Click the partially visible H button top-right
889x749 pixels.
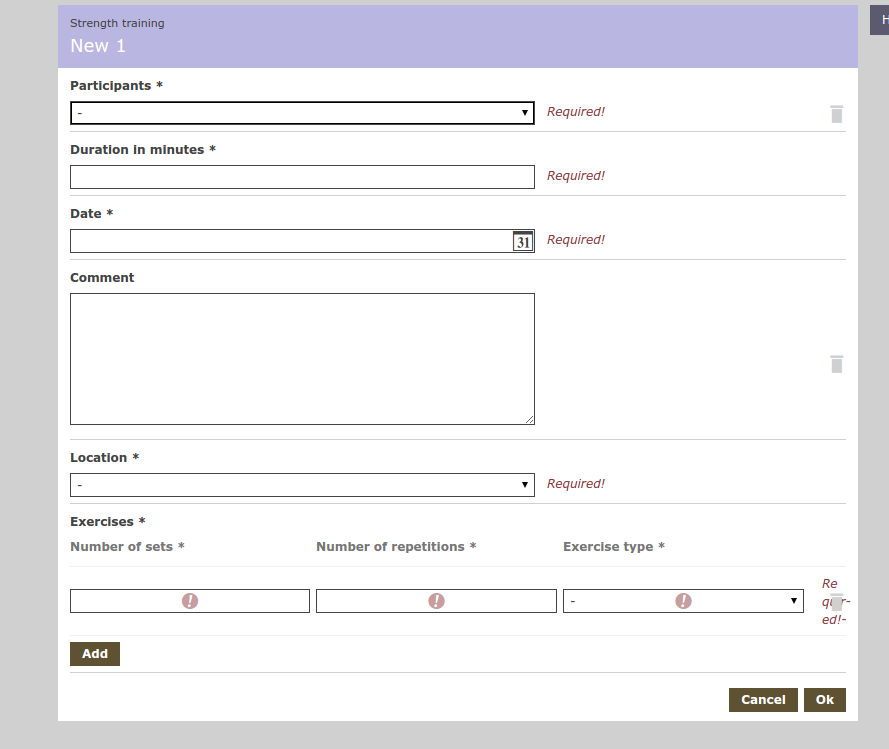pyautogui.click(x=882, y=19)
